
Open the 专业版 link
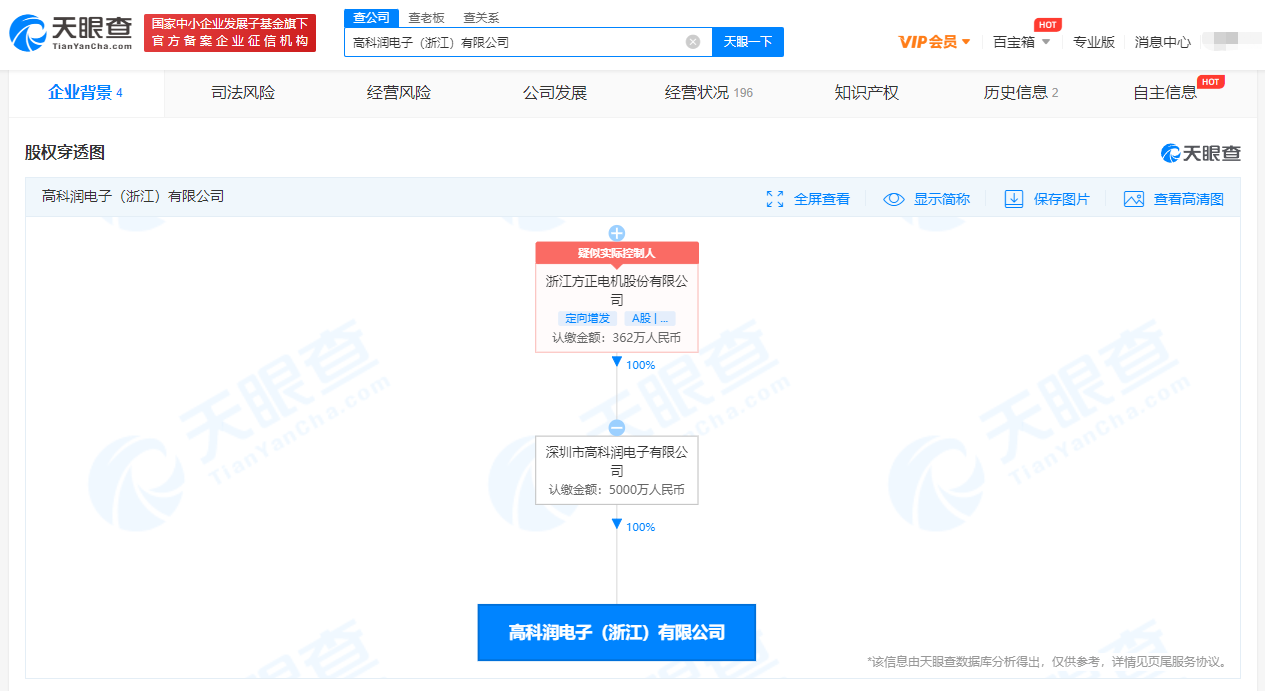1093,42
